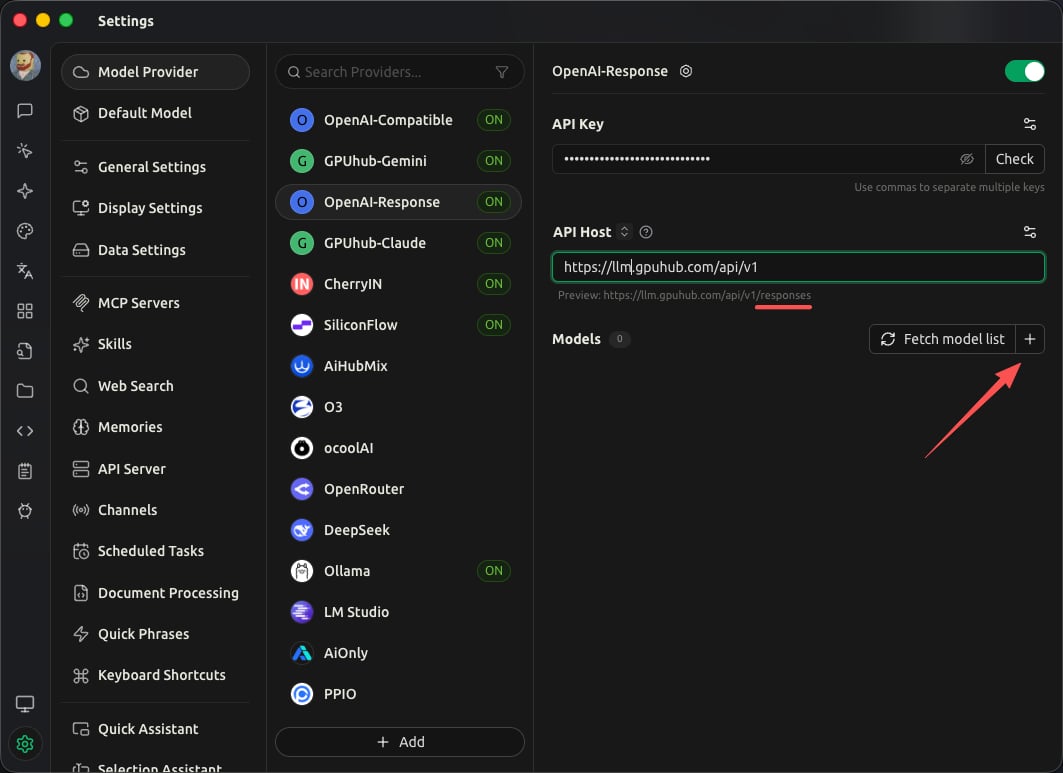
Task: Select the GPUhub-Claude provider
Action: (399, 243)
